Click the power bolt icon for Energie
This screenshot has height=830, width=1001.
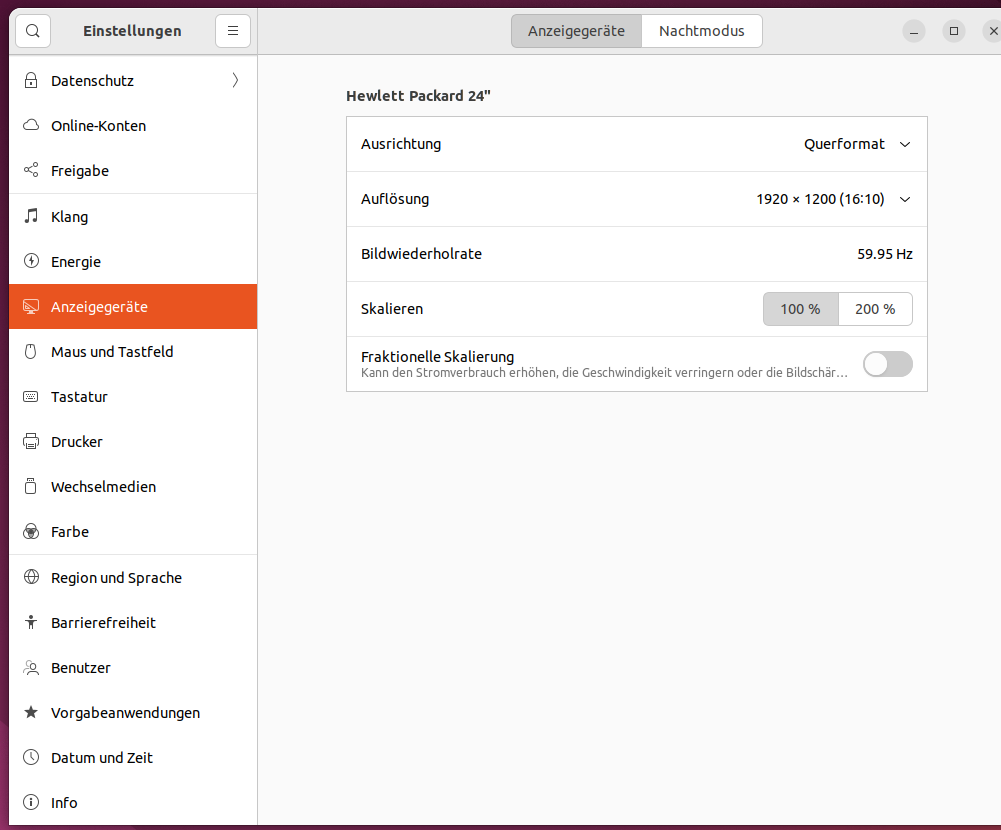pyautogui.click(x=31, y=261)
